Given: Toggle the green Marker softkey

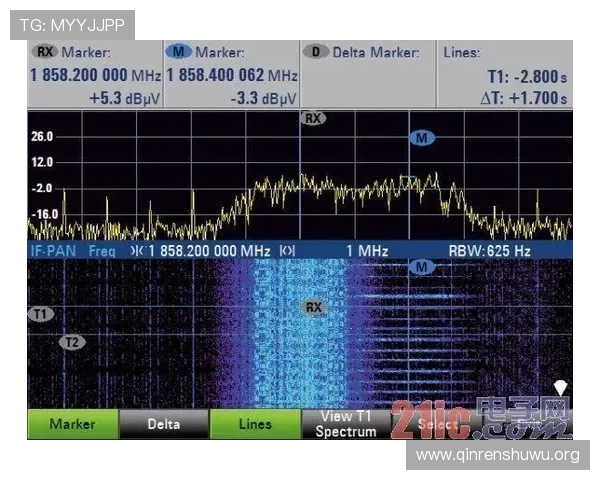Looking at the screenshot, I should [x=72, y=424].
